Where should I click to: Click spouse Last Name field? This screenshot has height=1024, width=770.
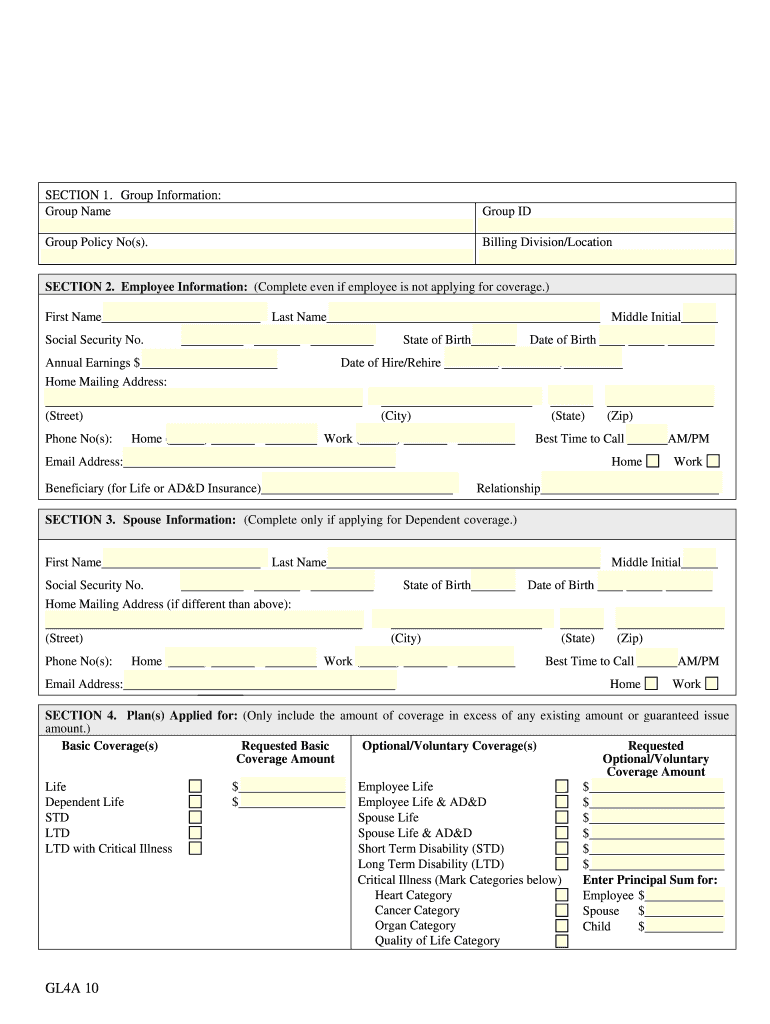[463, 559]
